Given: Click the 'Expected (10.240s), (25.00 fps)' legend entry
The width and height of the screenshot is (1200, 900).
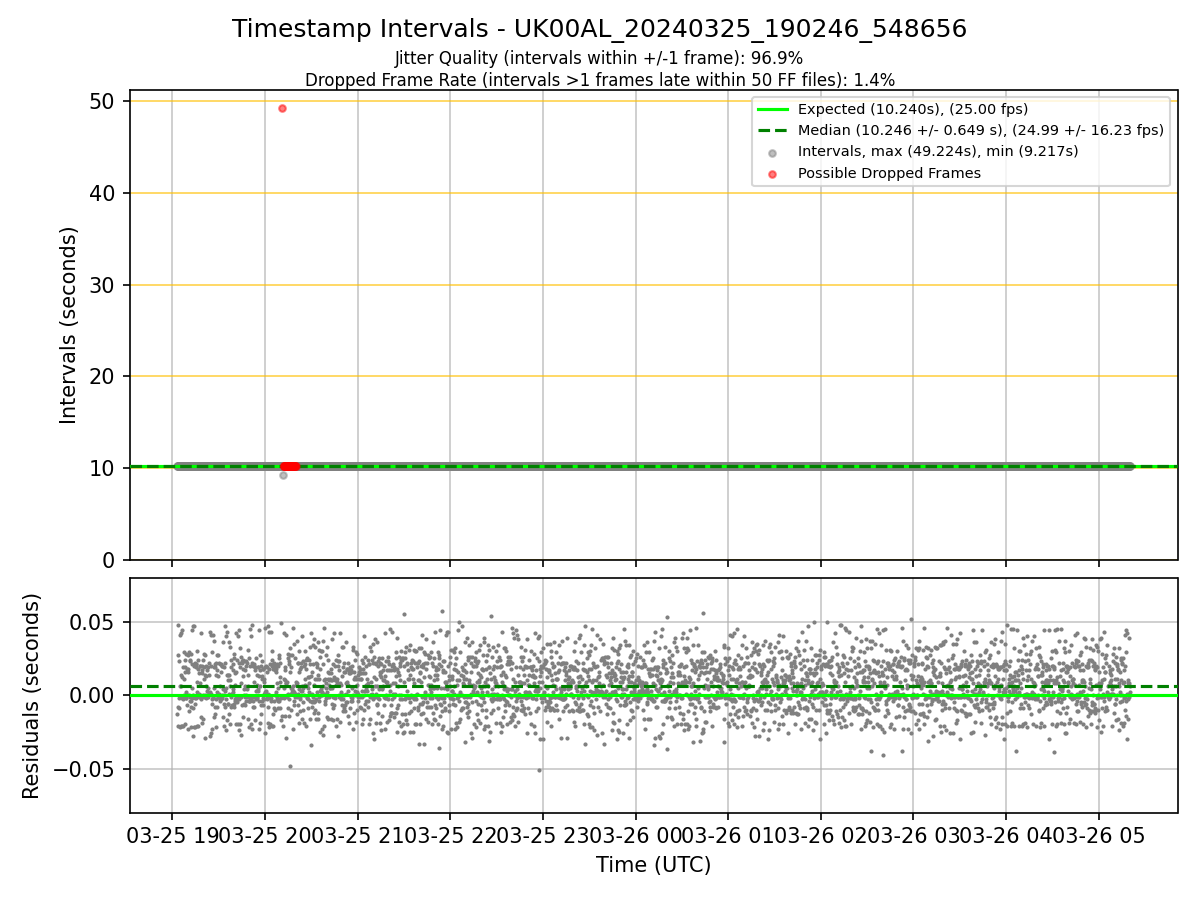Looking at the screenshot, I should 913,109.
